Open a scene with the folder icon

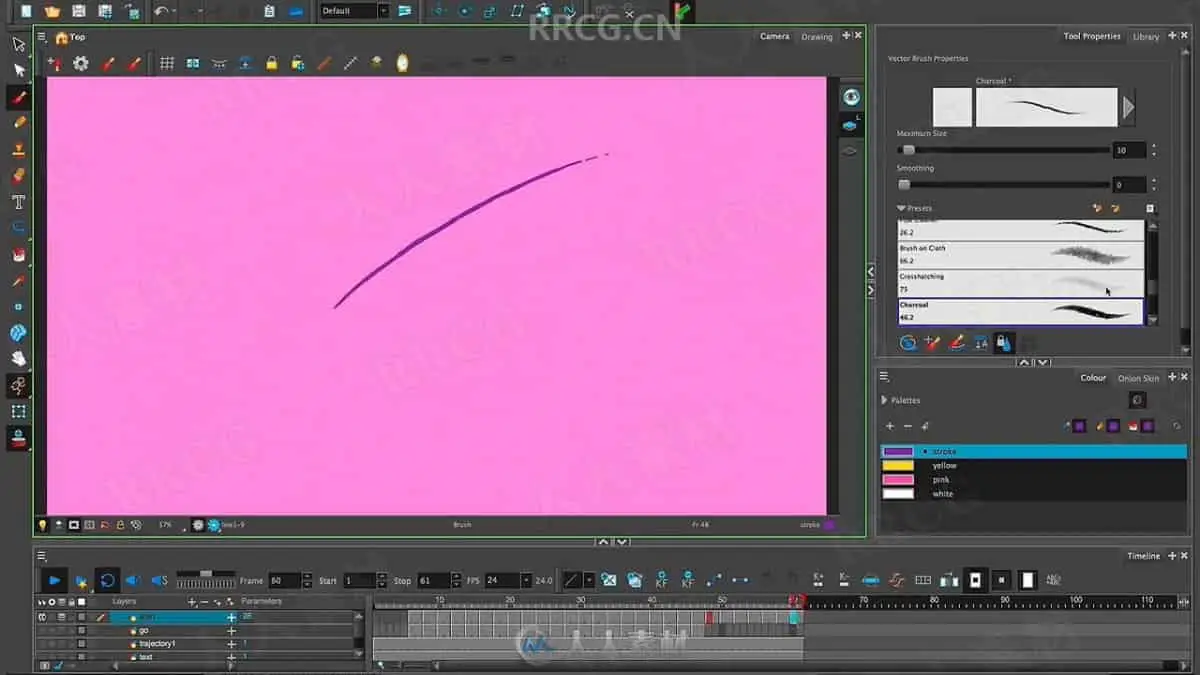[52, 11]
